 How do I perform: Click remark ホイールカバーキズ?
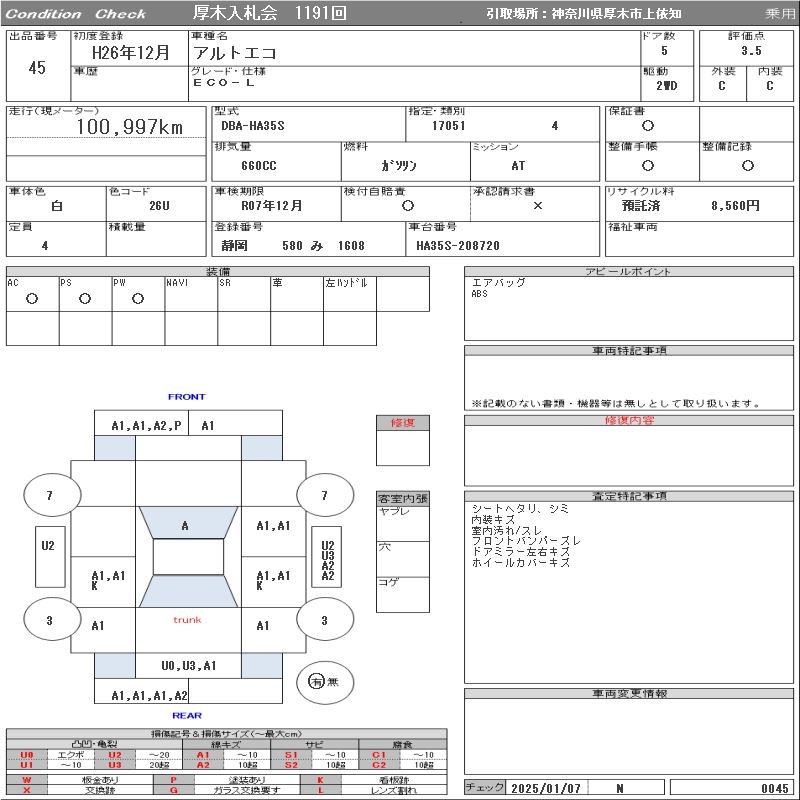click(520, 563)
